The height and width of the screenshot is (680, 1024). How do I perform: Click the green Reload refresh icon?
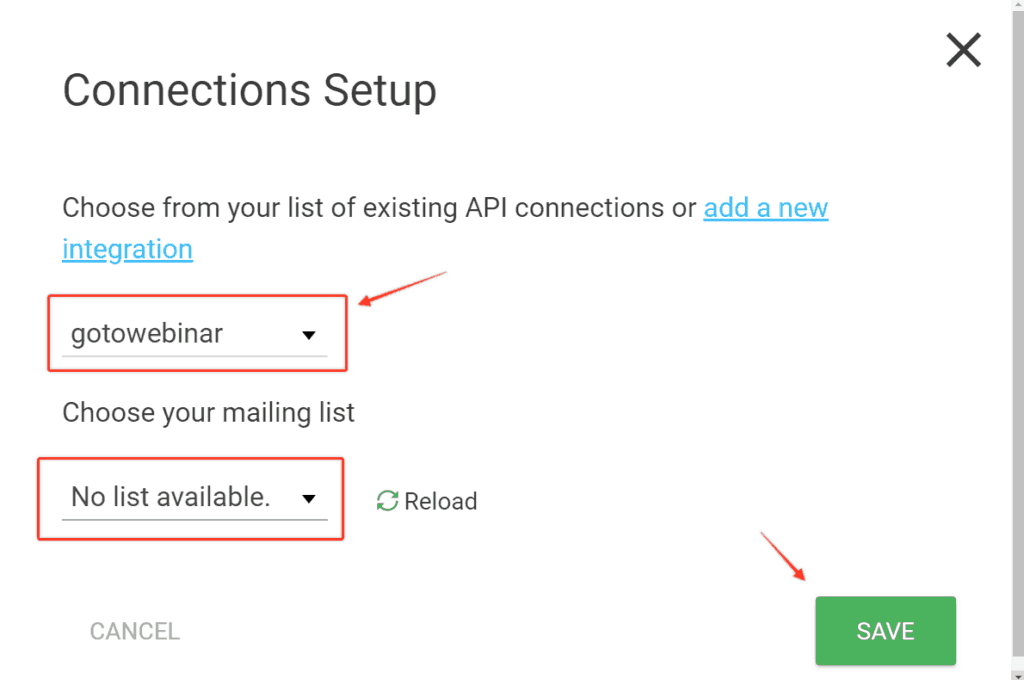tap(387, 501)
